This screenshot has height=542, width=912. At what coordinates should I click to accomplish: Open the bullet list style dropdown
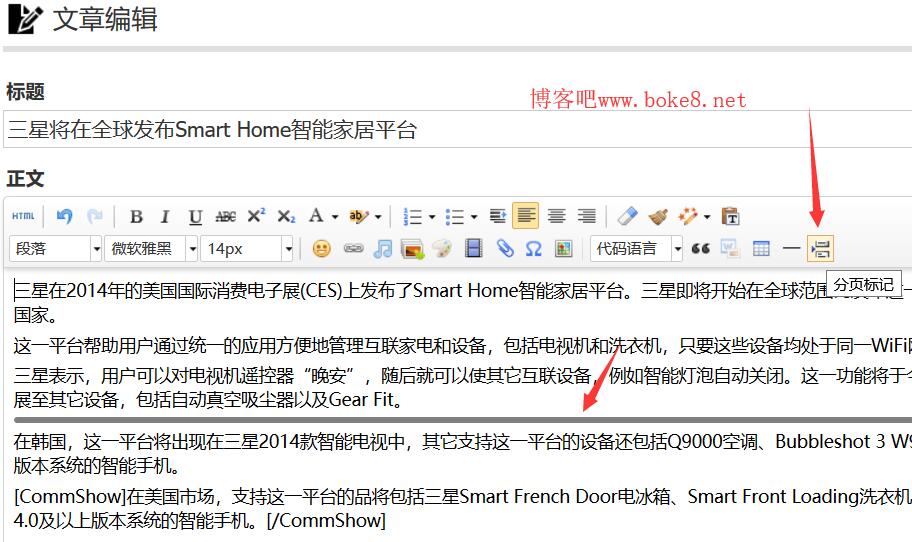tap(474, 217)
